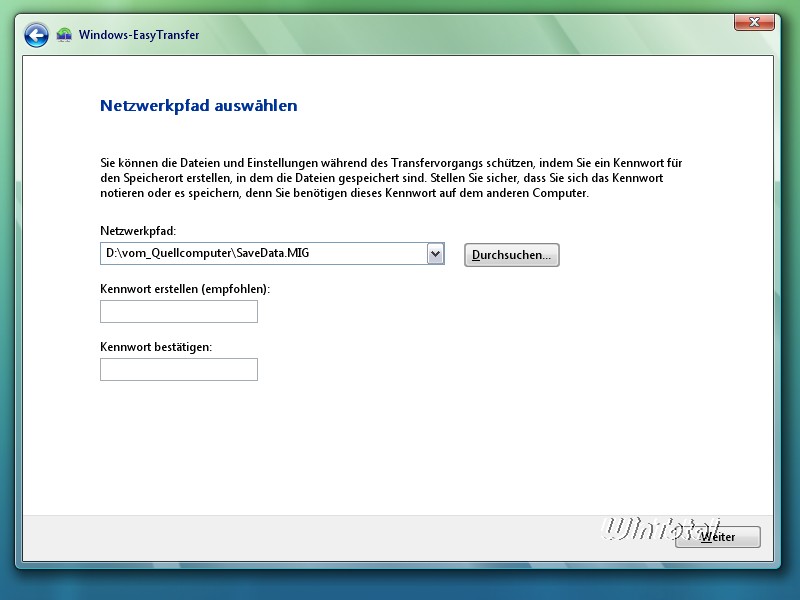Click the Netzwerkpfad: label
This screenshot has height=600, width=800.
point(138,231)
